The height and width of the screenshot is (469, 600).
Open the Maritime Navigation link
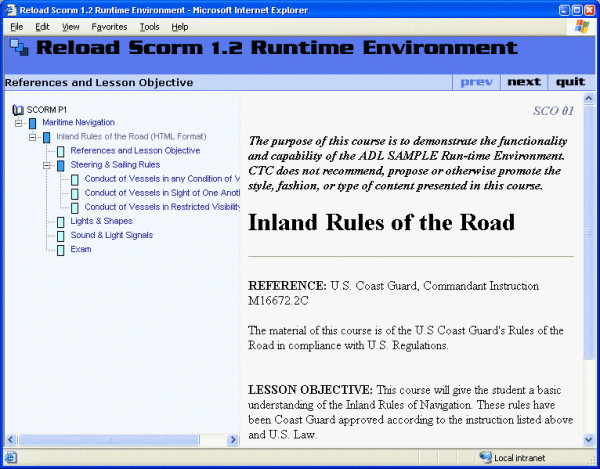[78, 122]
